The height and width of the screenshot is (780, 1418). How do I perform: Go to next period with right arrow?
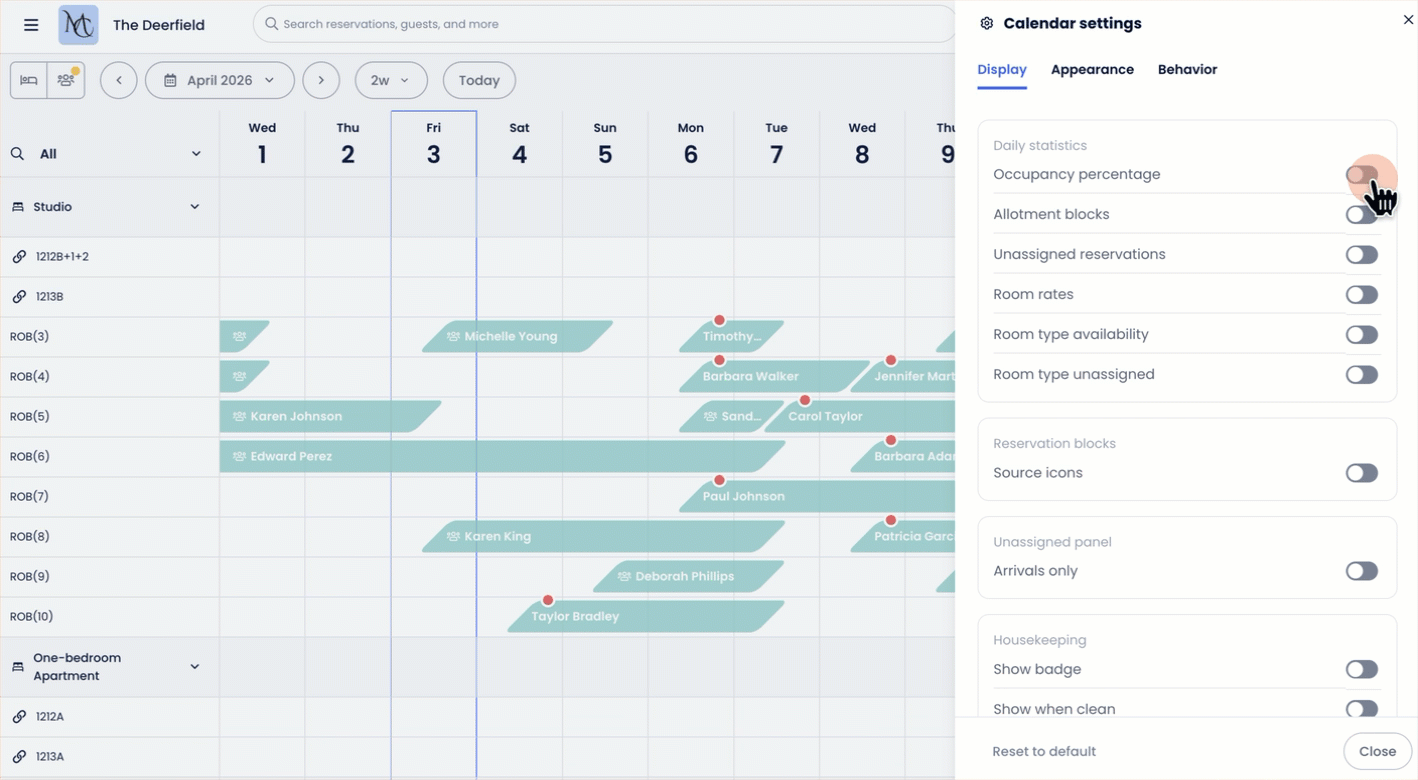tap(321, 80)
